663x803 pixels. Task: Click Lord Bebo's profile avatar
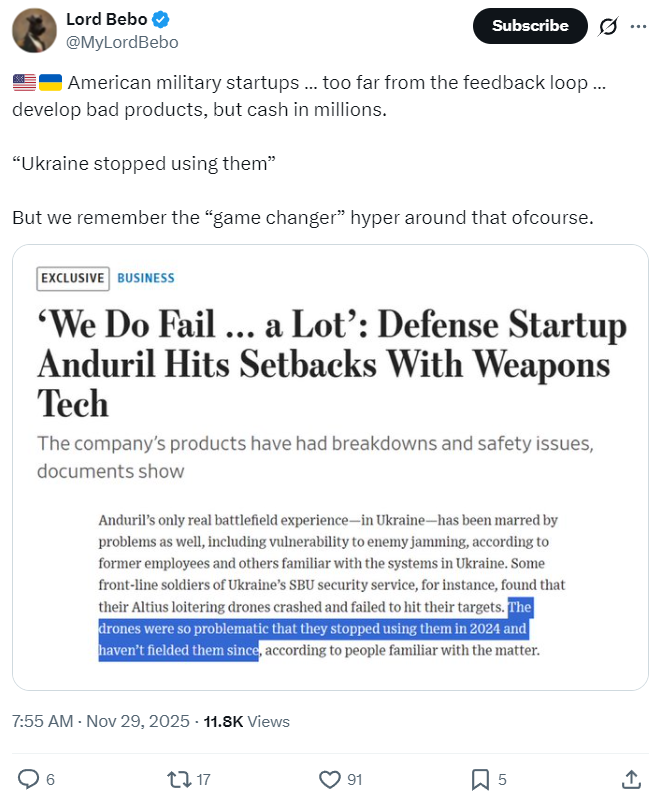click(x=34, y=30)
